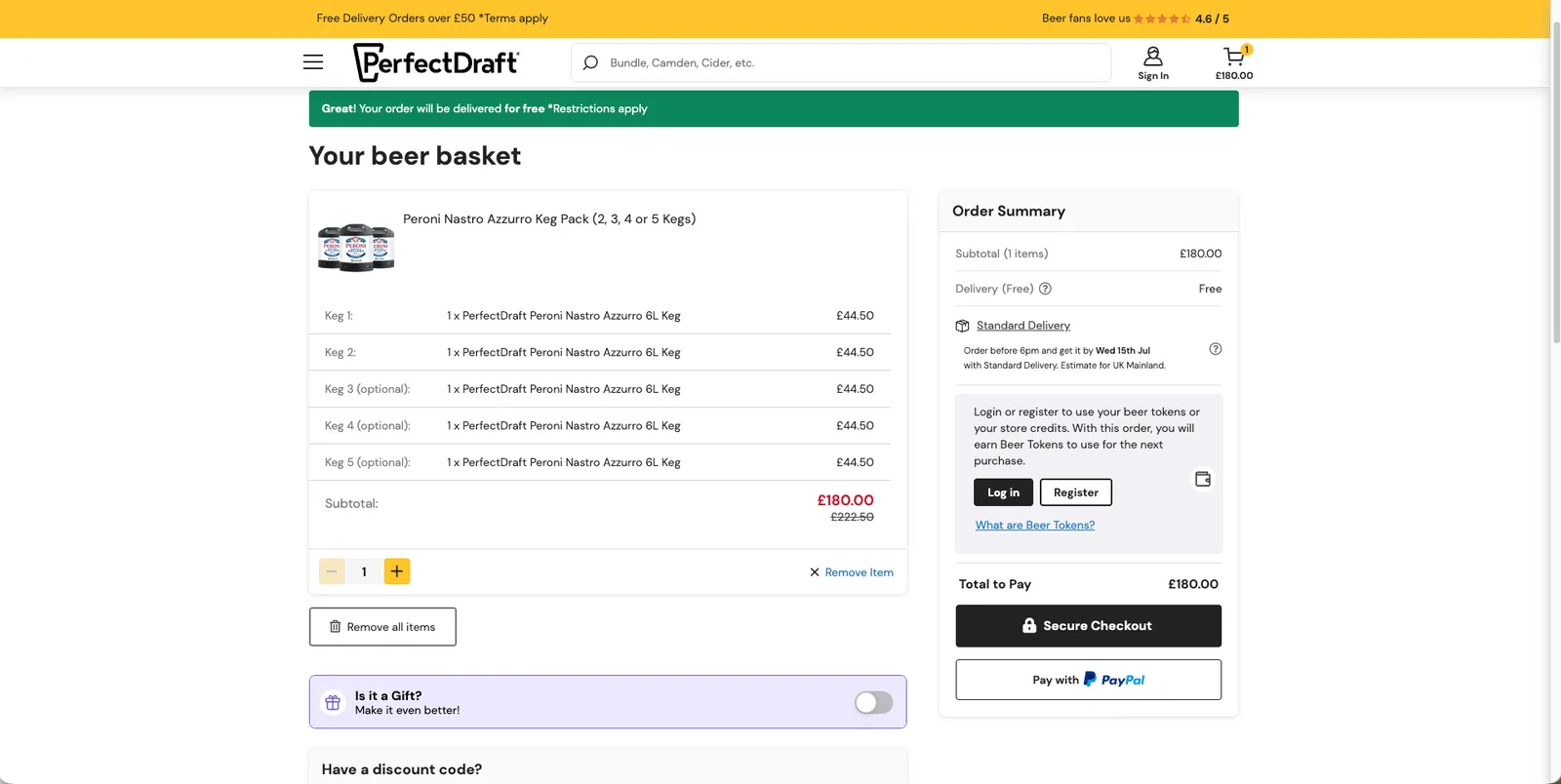Click Keg 4 (optional) row label
Screen dimensions: 1561x784
367,426
